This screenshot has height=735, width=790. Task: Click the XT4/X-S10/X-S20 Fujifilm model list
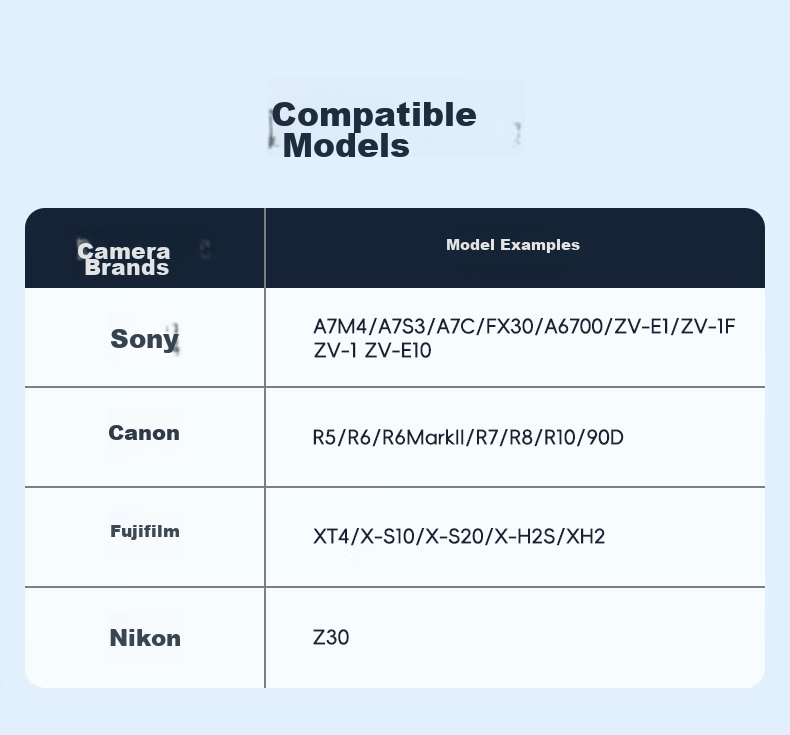459,537
